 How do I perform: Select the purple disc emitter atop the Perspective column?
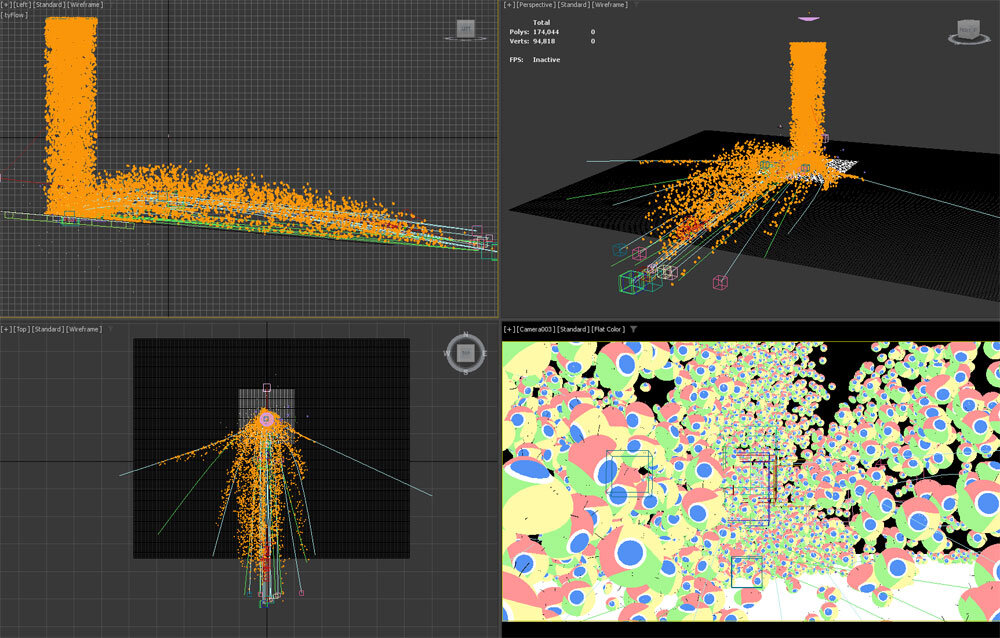point(809,19)
